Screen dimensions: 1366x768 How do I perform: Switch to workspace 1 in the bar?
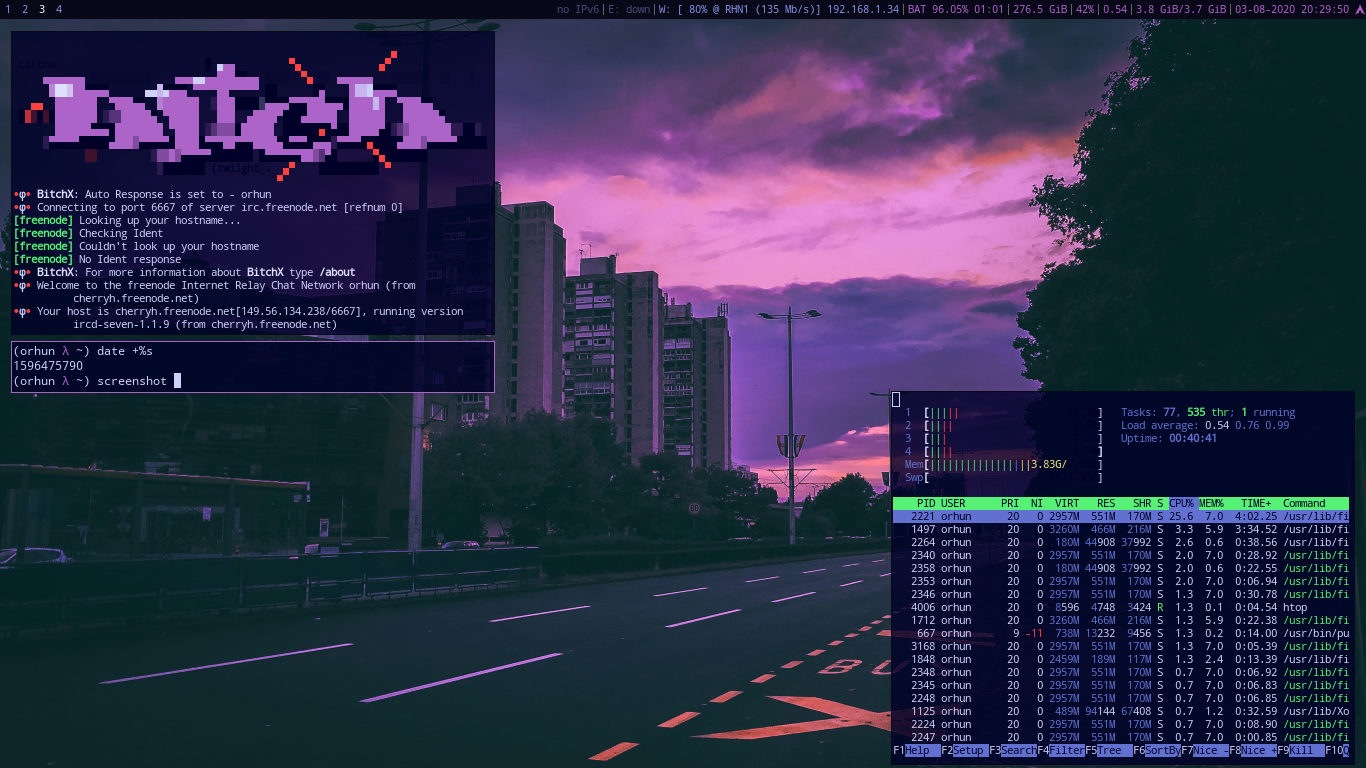(x=9, y=9)
